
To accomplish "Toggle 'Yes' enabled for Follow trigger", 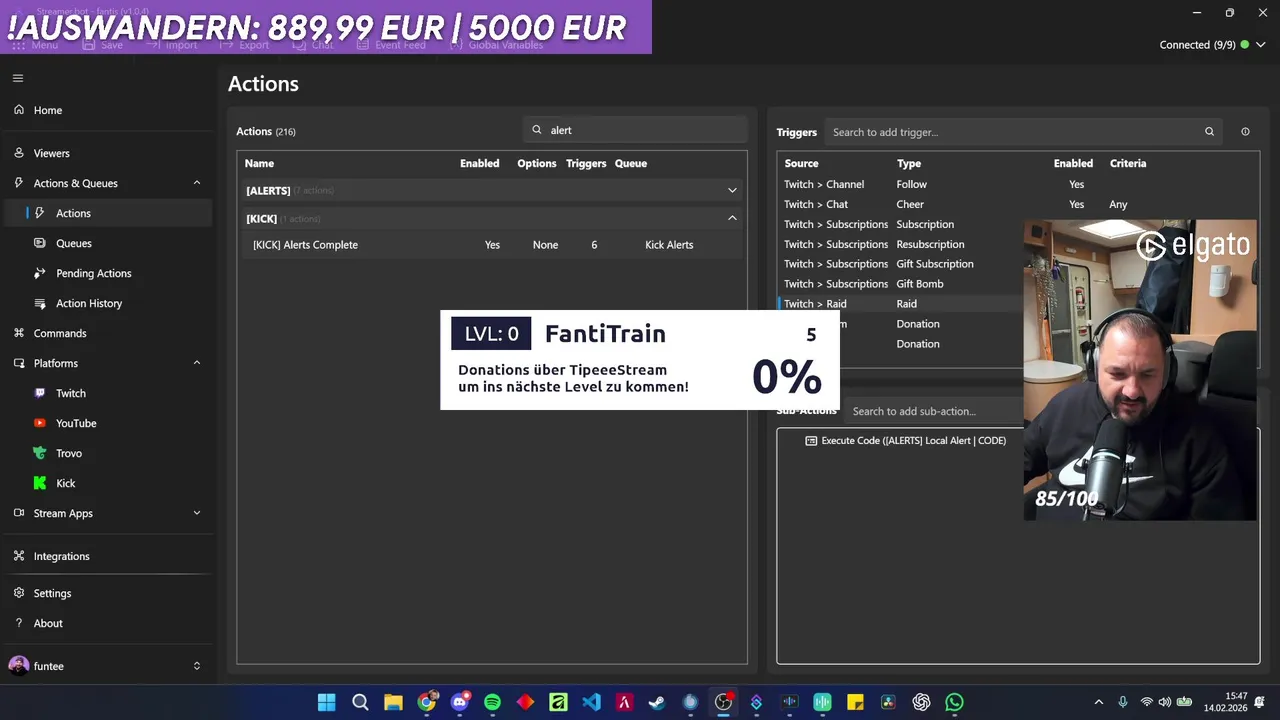I will [1076, 184].
